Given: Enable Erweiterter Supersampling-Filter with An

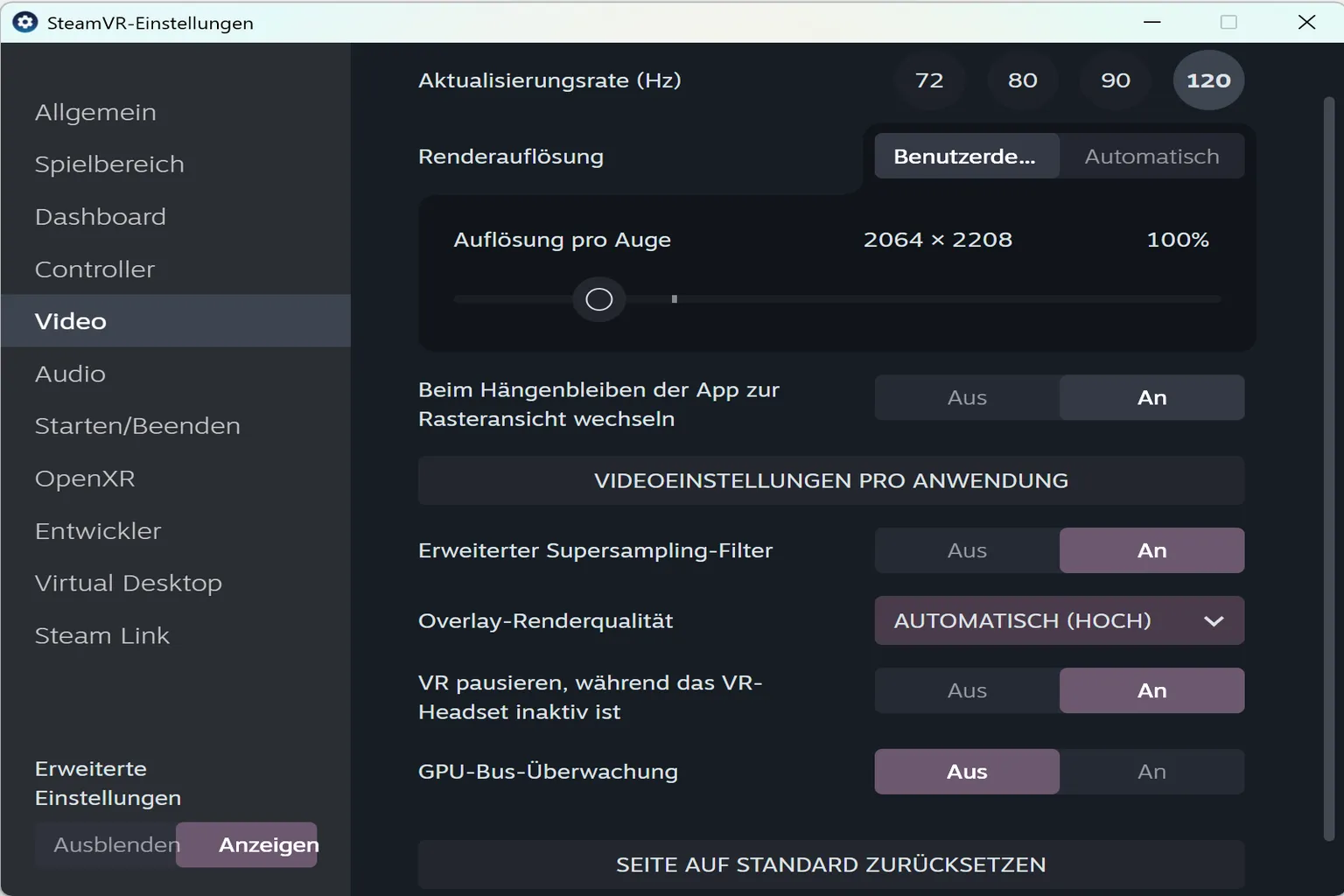Looking at the screenshot, I should coord(1151,550).
